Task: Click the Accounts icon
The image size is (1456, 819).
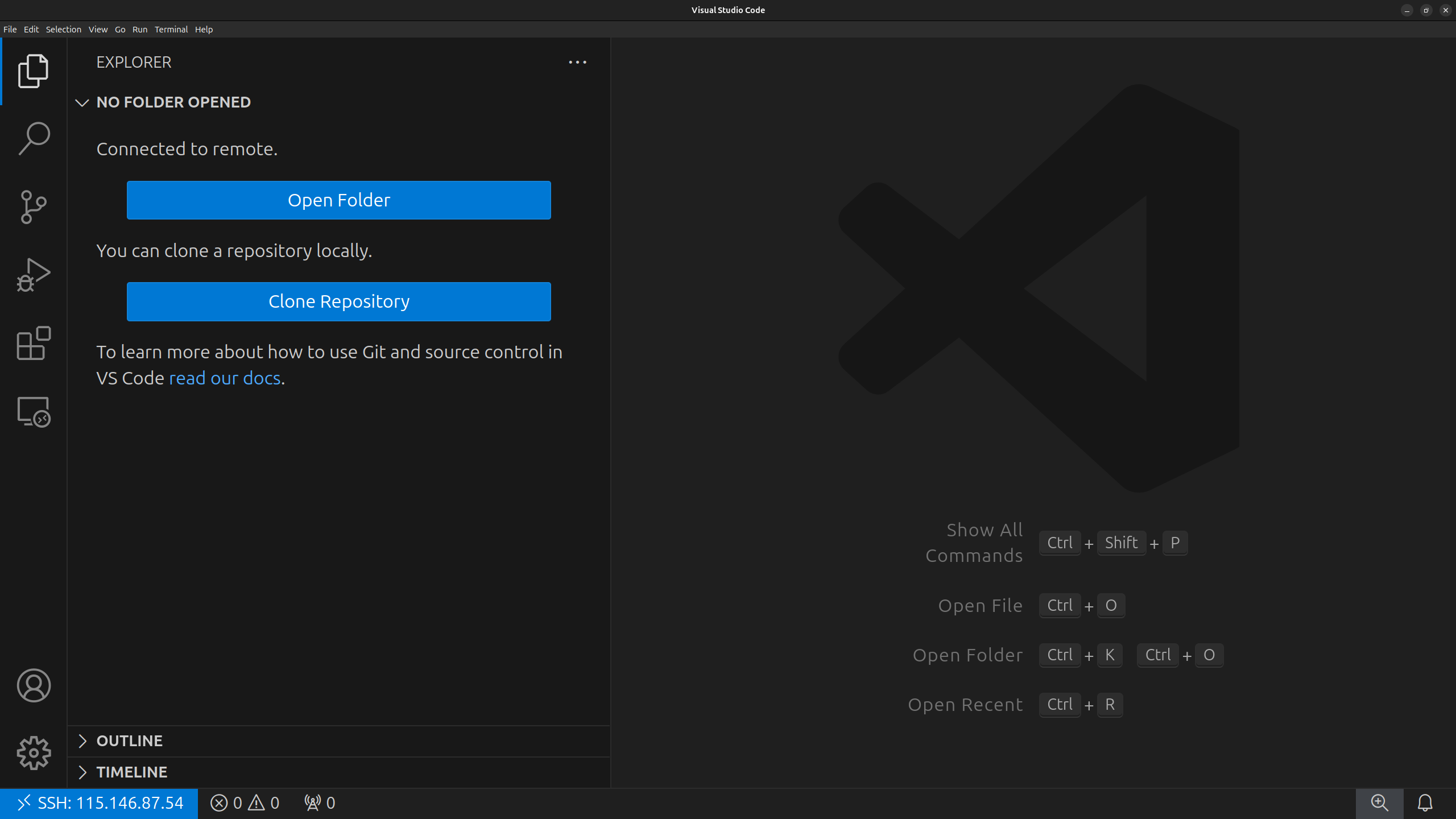Action: [34, 685]
